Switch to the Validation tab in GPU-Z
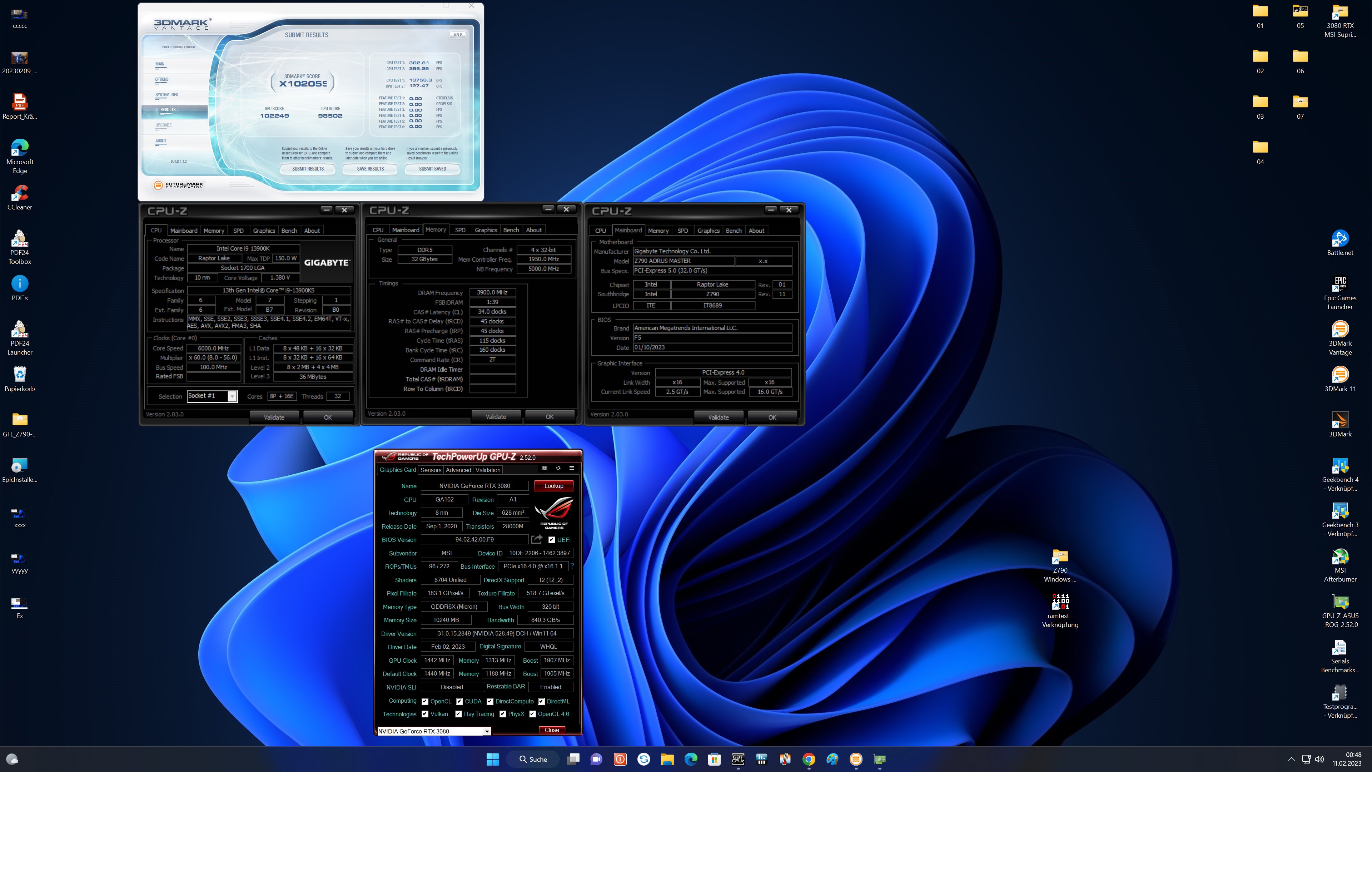The width and height of the screenshot is (1372, 875). 488,470
